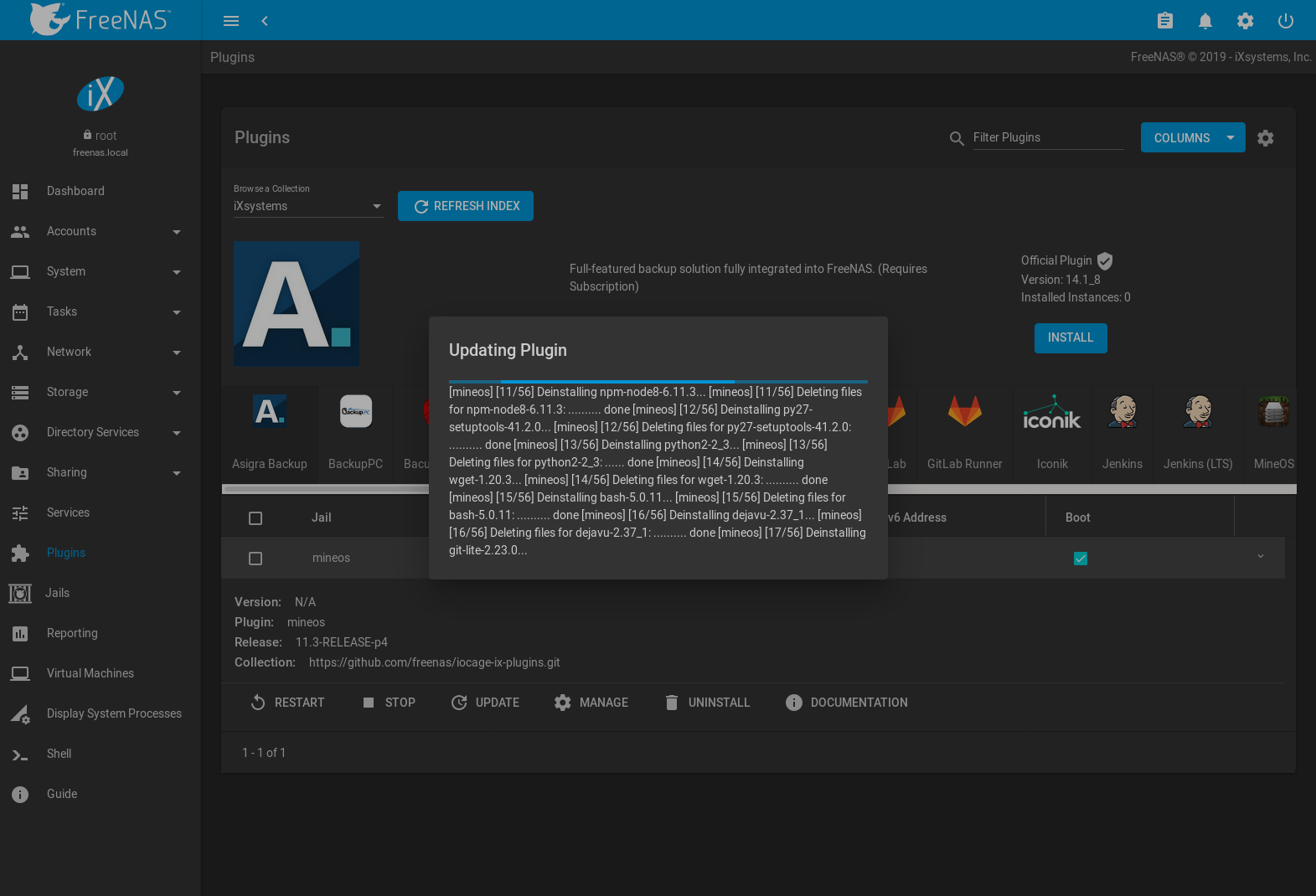
Task: Expand the Directory Services menu
Action: click(101, 432)
